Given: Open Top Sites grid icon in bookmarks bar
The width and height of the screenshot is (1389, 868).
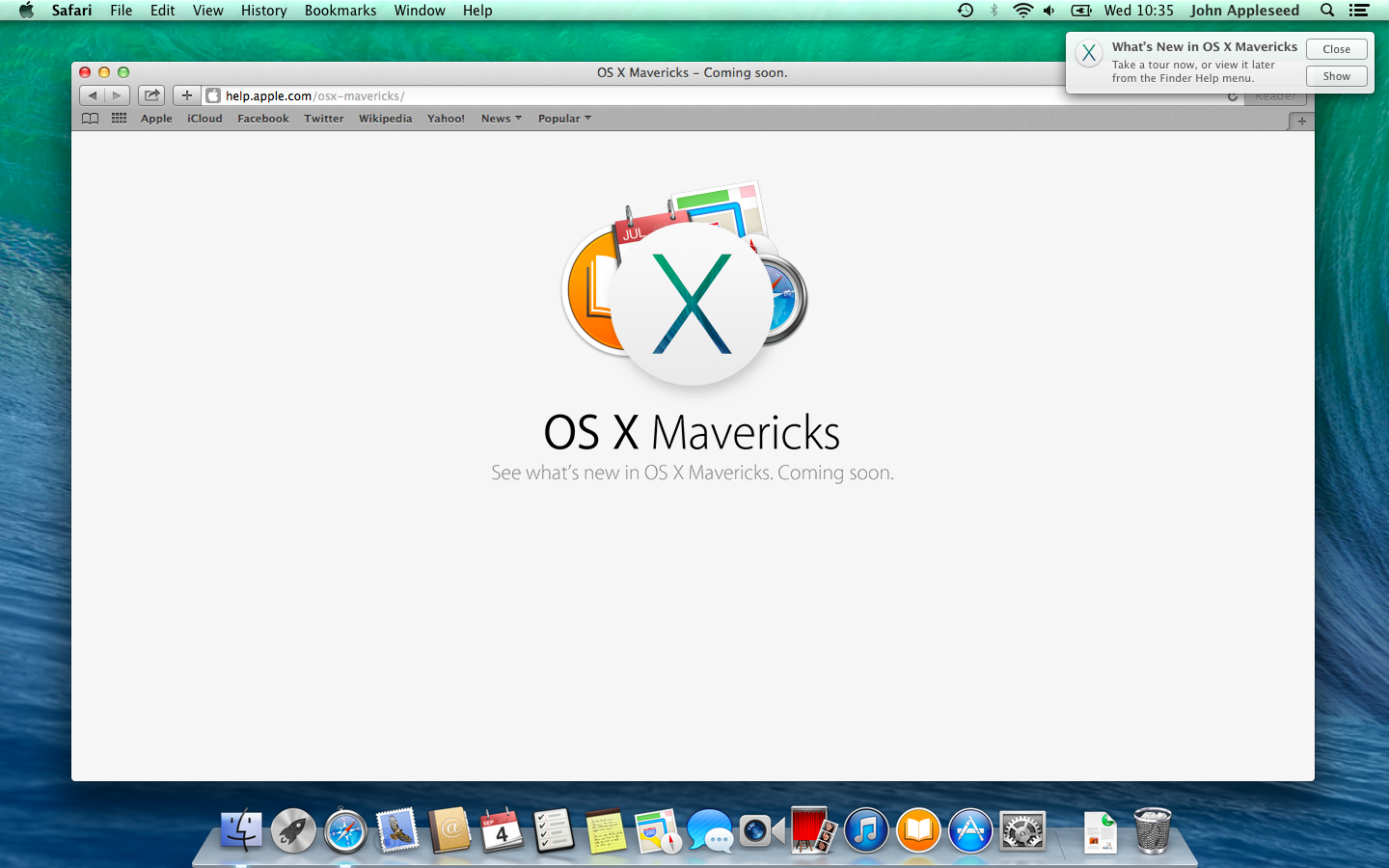Looking at the screenshot, I should coord(120,119).
